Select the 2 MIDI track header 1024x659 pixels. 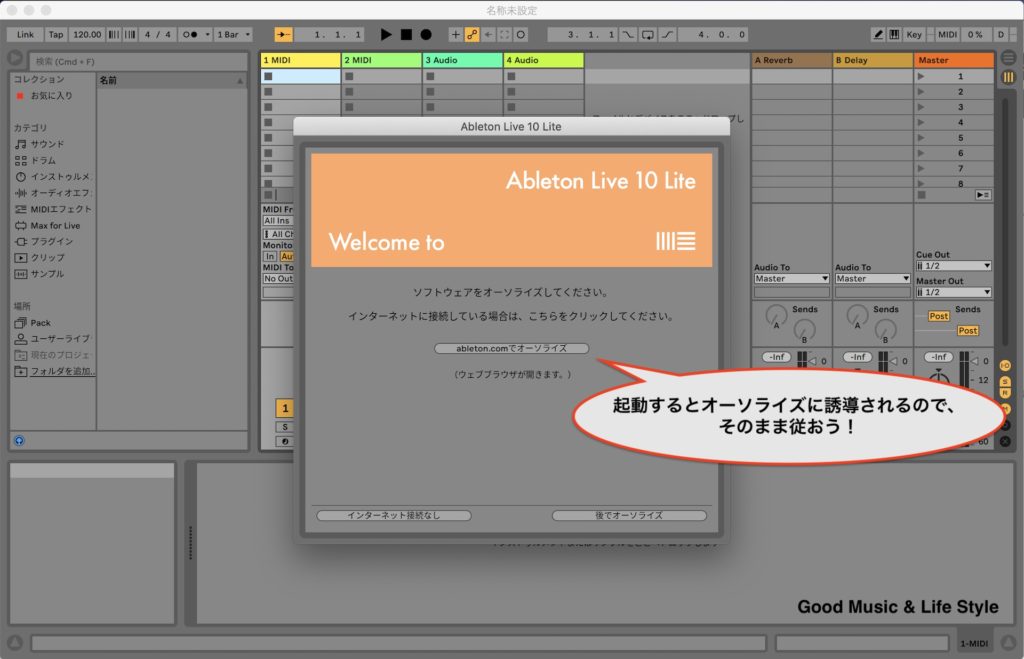382,60
